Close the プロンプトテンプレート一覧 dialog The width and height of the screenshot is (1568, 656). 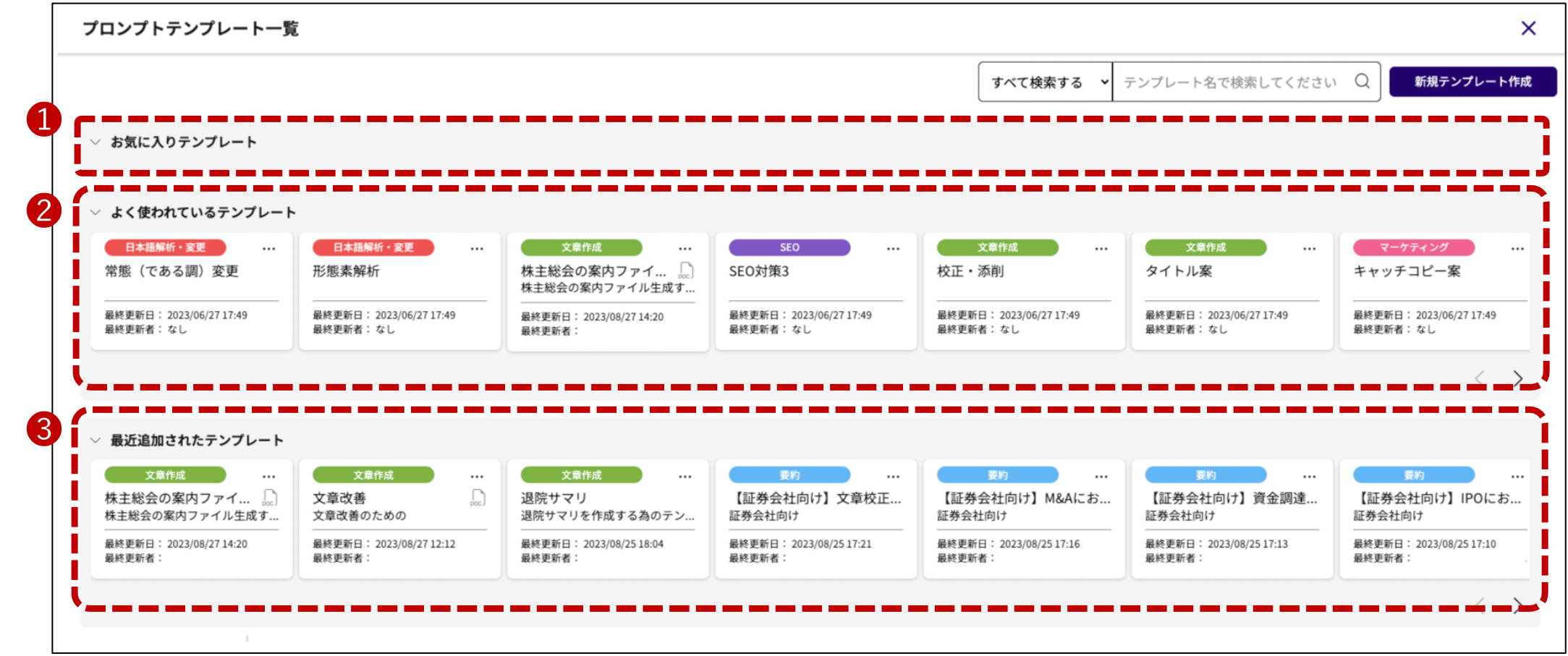(x=1528, y=28)
